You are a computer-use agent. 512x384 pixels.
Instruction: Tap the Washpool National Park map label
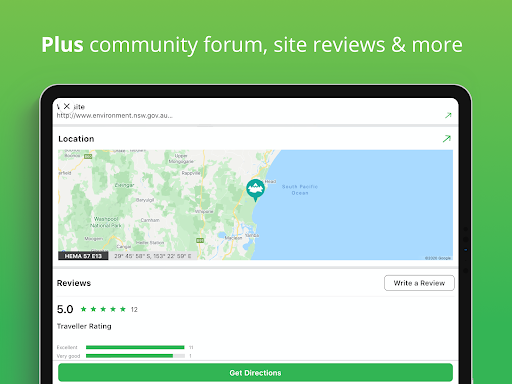(x=106, y=222)
